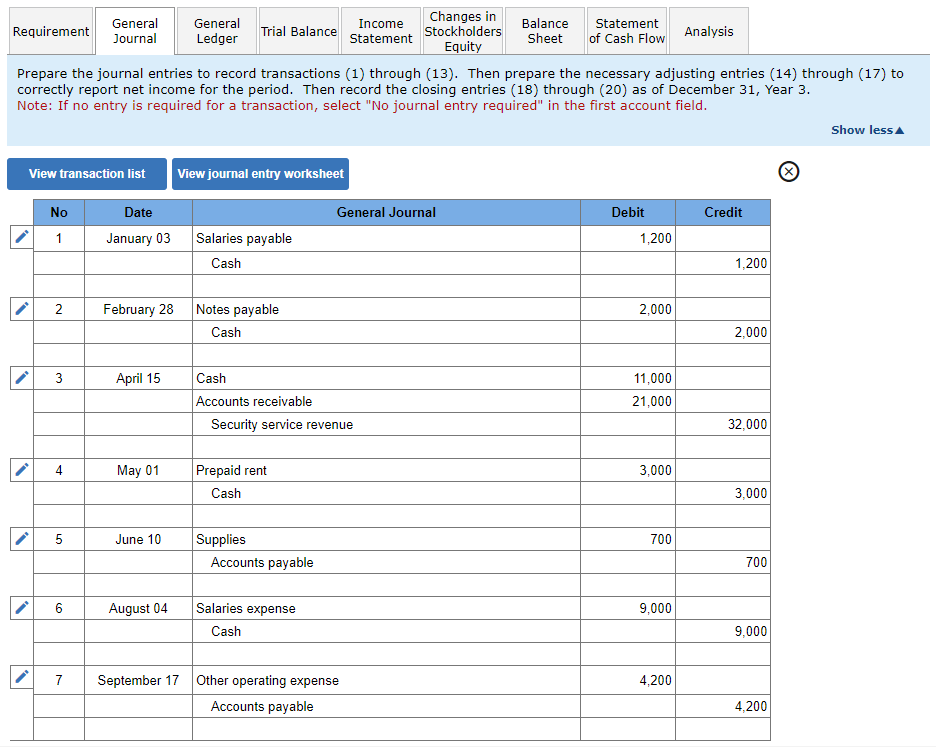Select the Supplies account cell

tap(386, 539)
